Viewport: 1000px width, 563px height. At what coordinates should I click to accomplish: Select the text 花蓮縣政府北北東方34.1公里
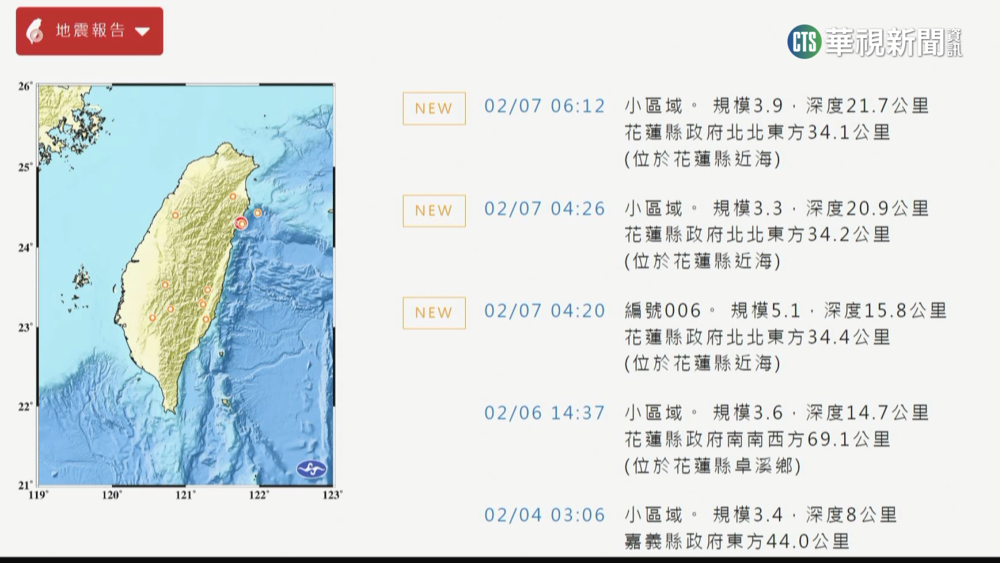coord(757,133)
